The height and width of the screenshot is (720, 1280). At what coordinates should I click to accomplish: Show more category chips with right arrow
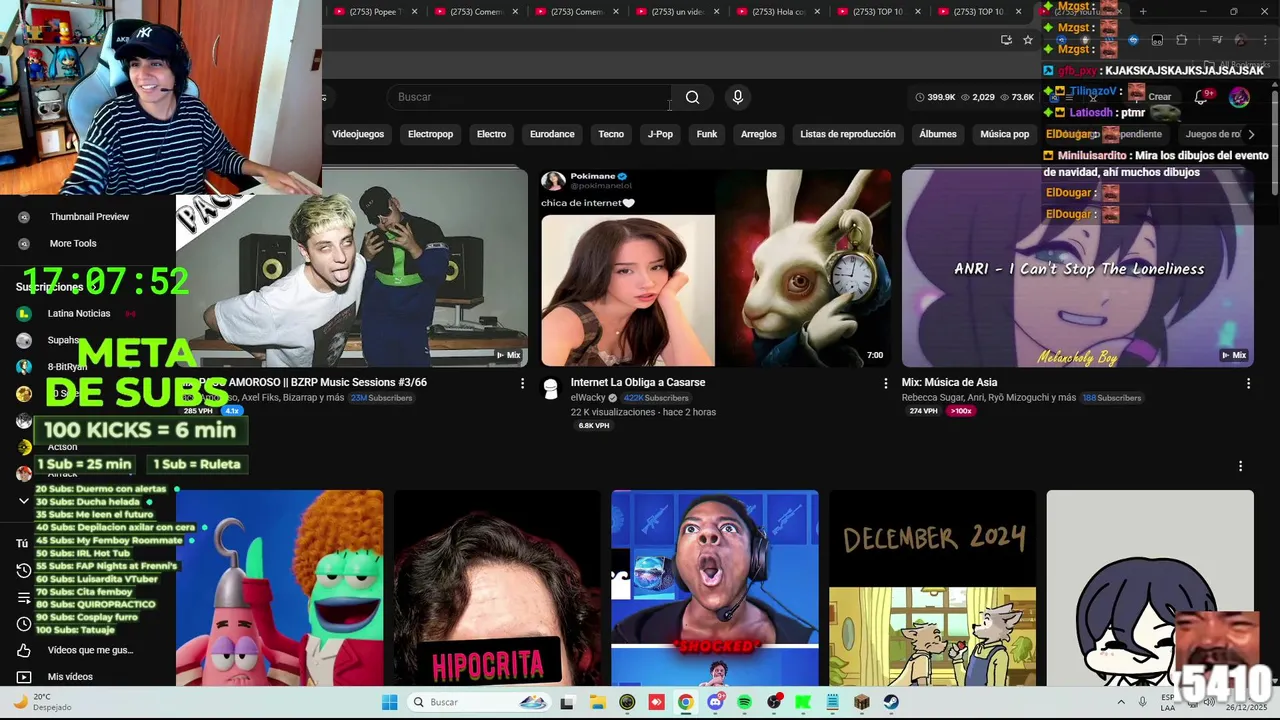click(1251, 134)
